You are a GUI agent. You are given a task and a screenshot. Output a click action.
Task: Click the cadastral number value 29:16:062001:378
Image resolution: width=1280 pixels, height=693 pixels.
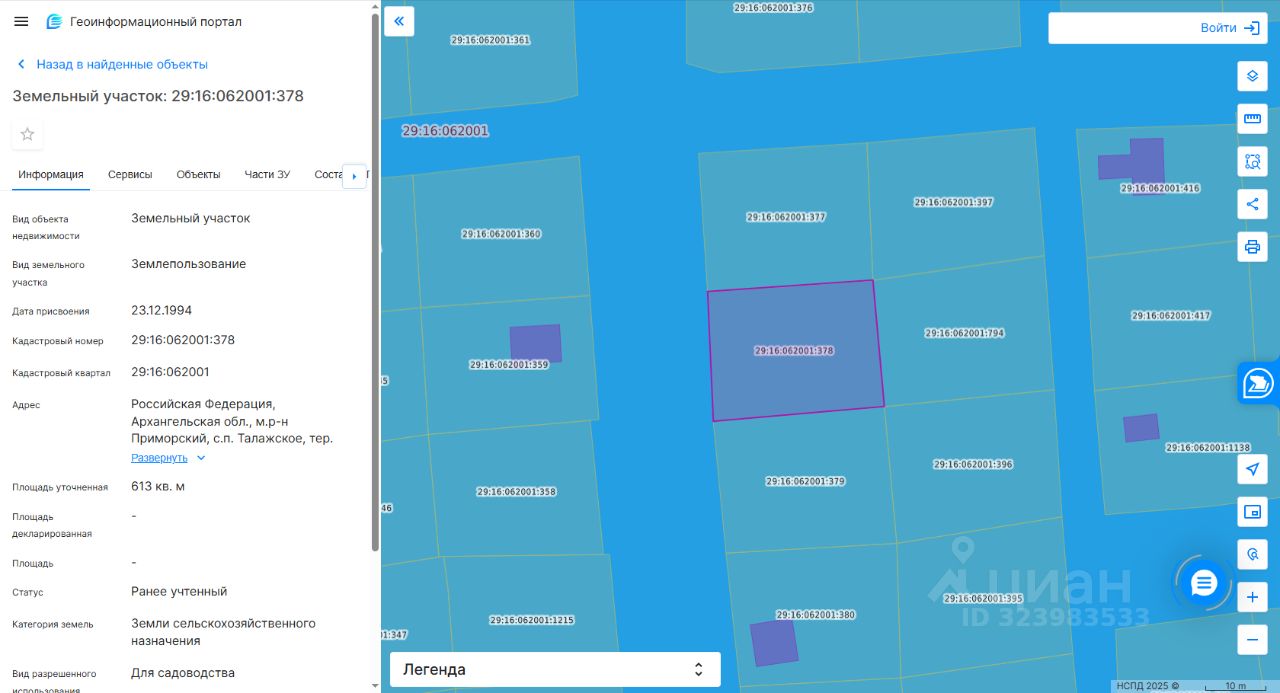point(183,340)
